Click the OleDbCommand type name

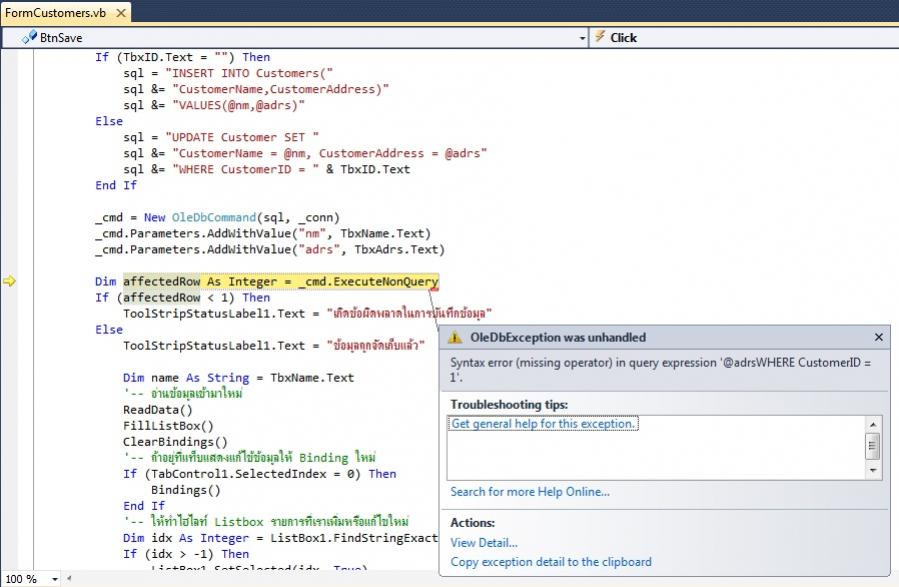[214, 218]
